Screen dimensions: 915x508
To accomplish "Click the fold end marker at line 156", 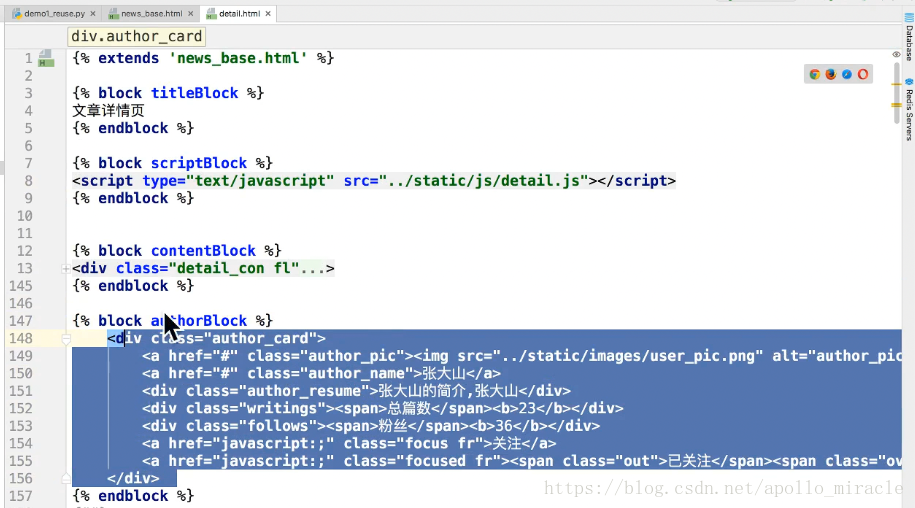I will 66,478.
